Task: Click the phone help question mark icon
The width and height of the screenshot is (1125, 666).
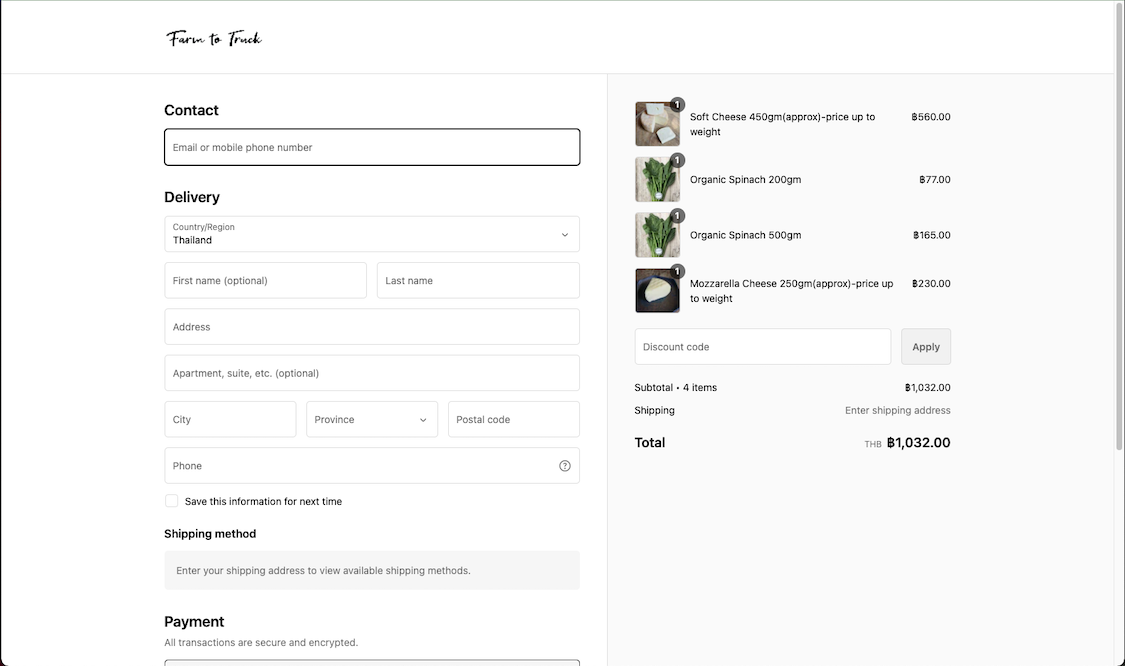Action: 565,466
